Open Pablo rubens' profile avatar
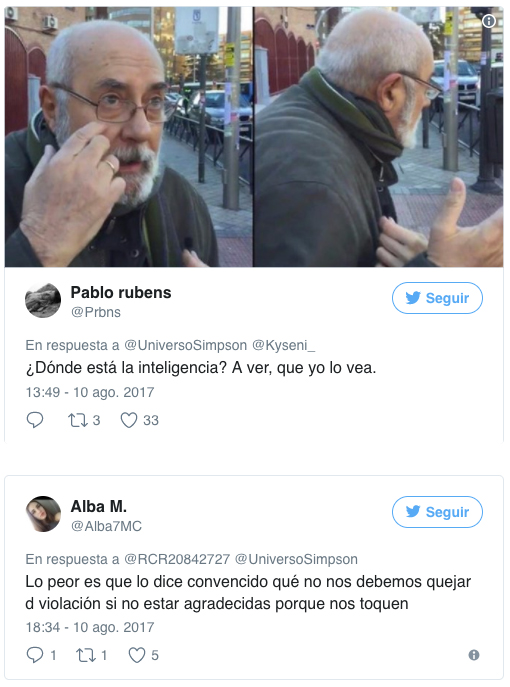Viewport: 510px width, 687px height. coord(43,300)
